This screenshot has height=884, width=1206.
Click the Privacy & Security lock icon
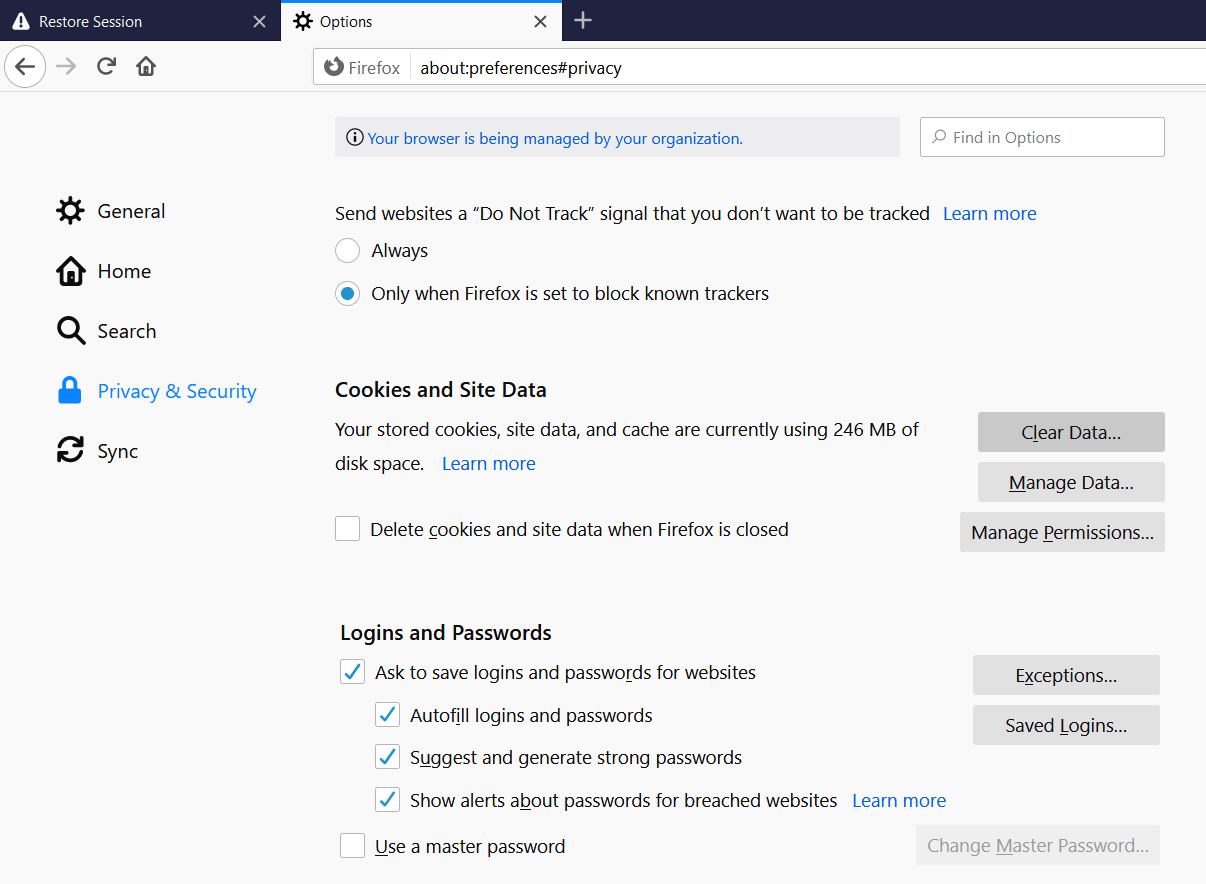pyautogui.click(x=70, y=391)
